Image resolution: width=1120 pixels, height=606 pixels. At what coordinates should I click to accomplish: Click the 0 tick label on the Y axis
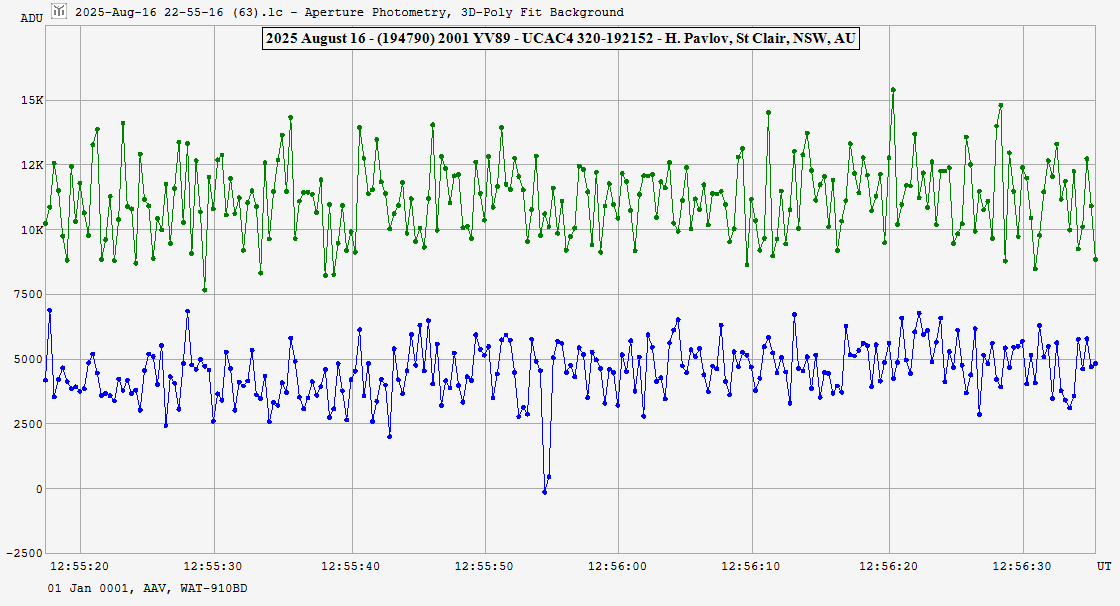pyautogui.click(x=40, y=489)
